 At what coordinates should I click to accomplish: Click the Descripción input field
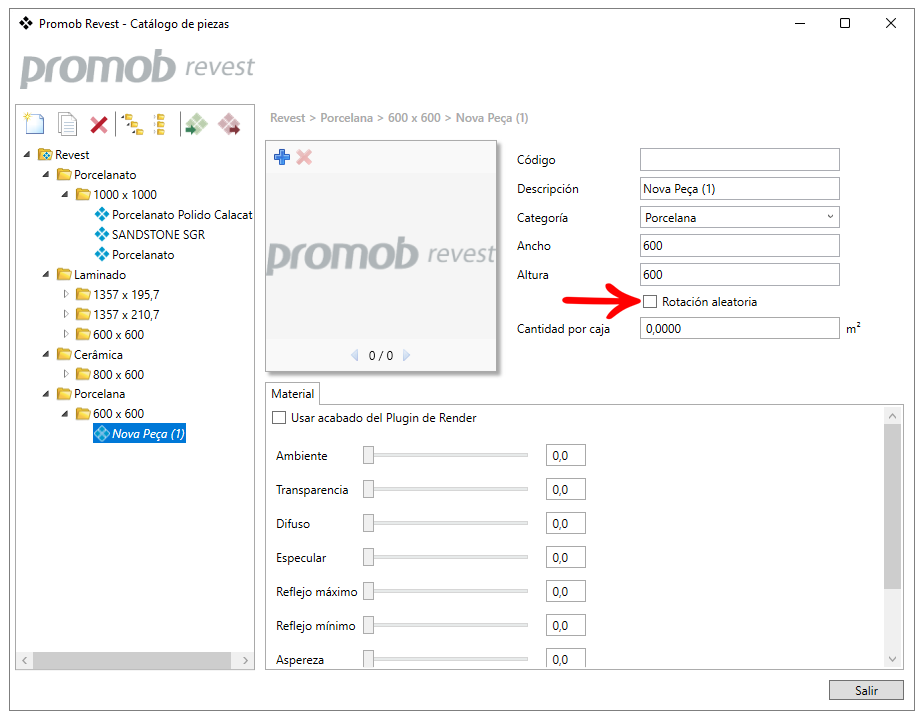[740, 188]
